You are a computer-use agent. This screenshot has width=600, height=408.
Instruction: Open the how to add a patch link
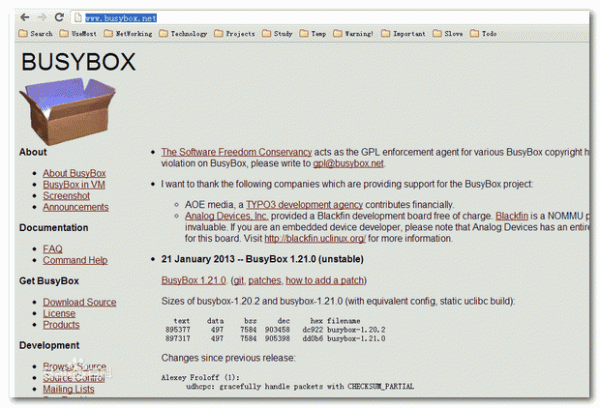tap(325, 281)
